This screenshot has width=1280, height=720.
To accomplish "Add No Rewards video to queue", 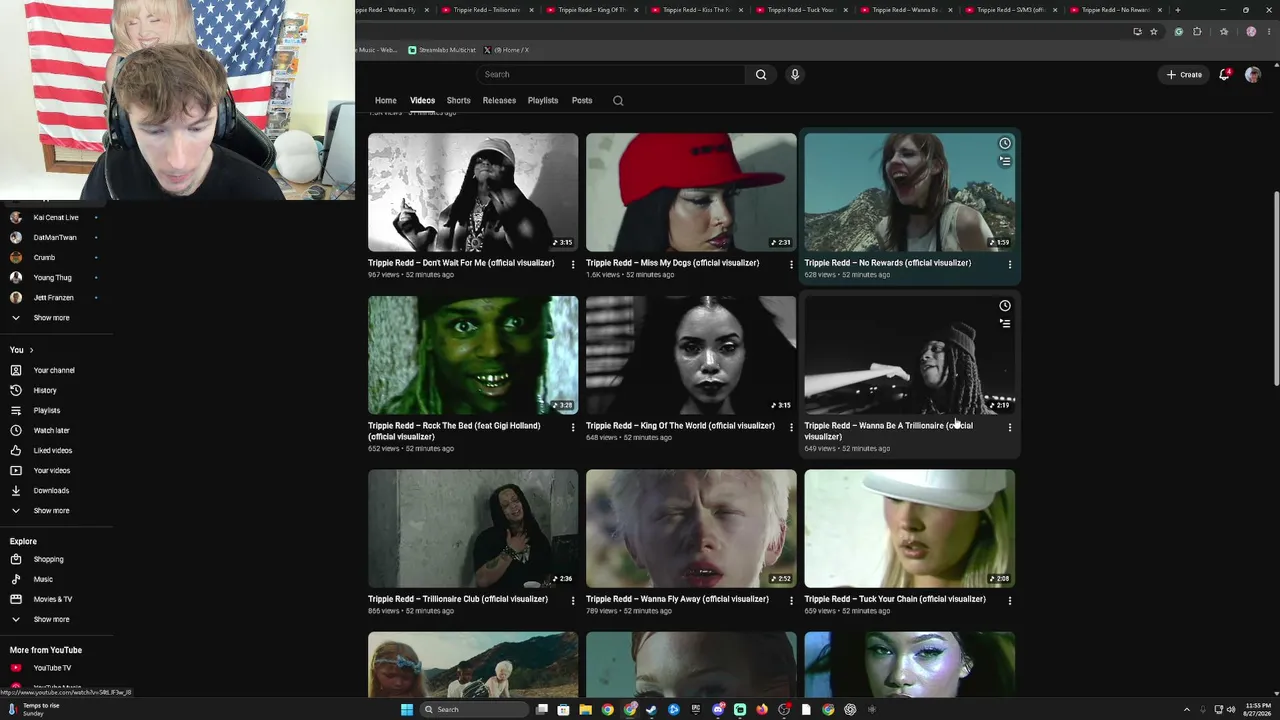I will 1005,161.
